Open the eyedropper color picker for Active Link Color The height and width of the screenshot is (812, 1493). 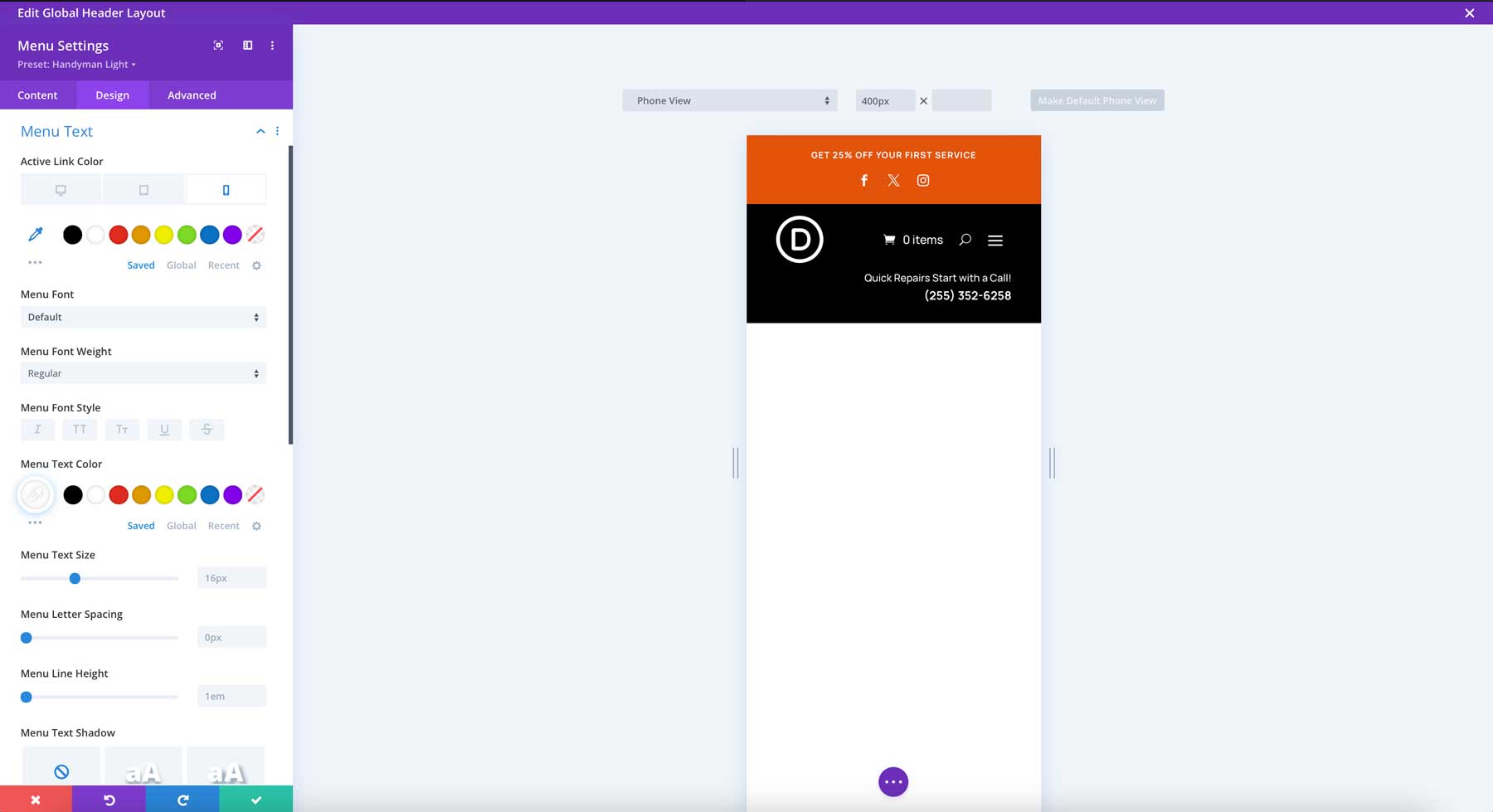[35, 235]
